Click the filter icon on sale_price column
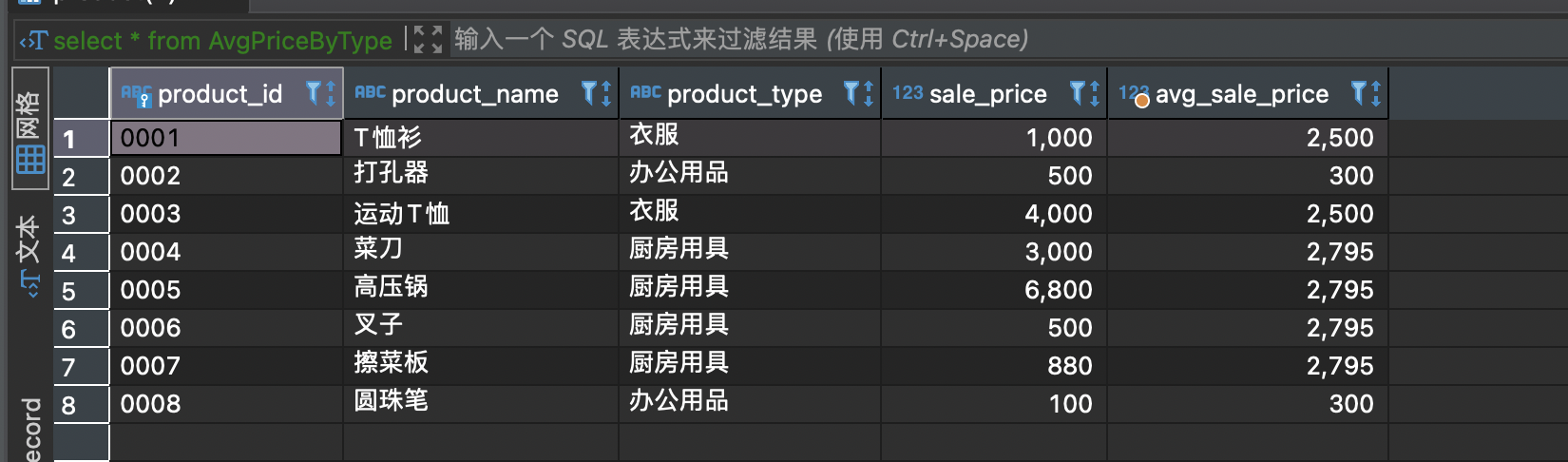Viewport: 1568px width, 462px height. point(1077,92)
